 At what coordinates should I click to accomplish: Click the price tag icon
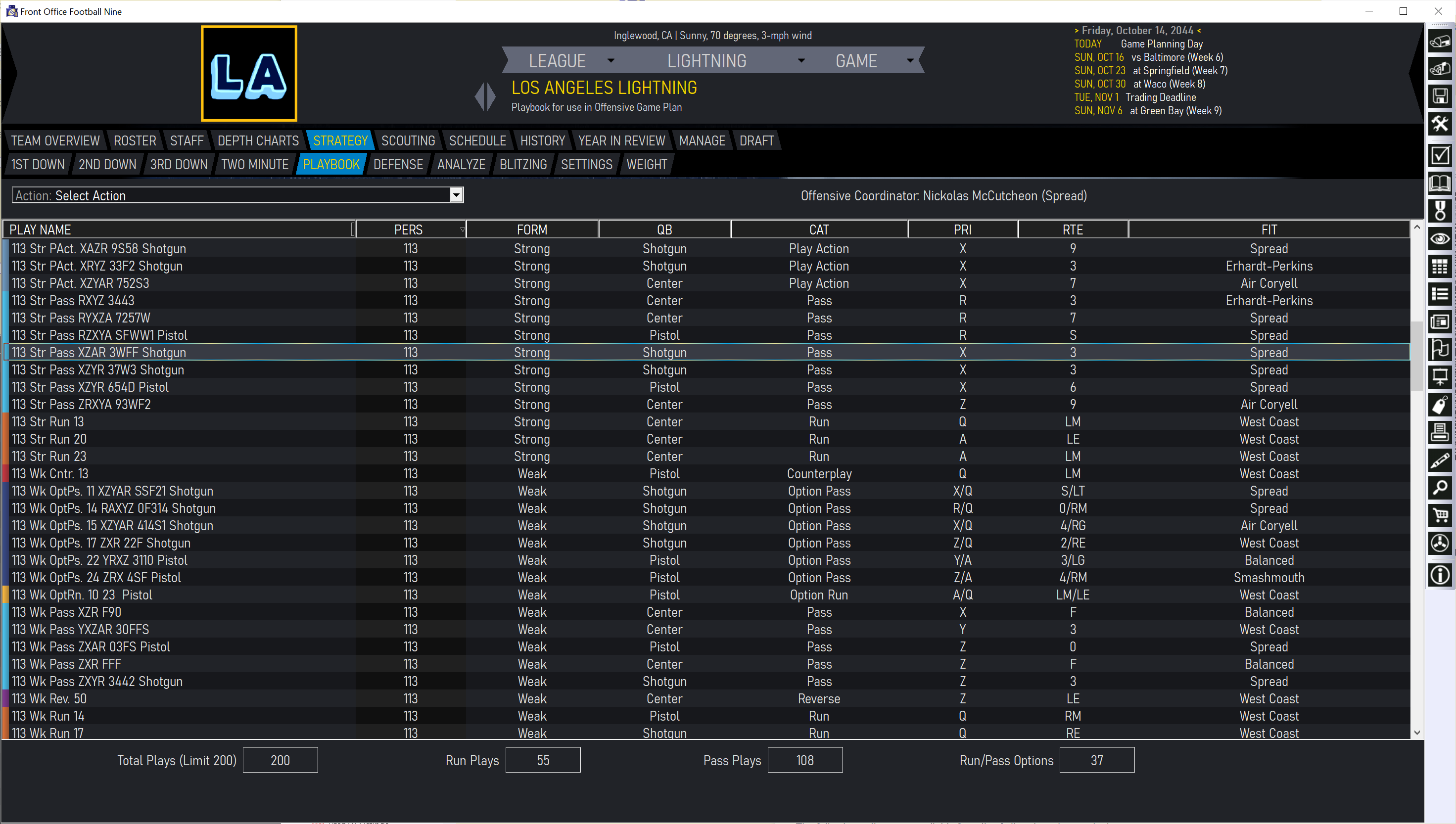1440,405
